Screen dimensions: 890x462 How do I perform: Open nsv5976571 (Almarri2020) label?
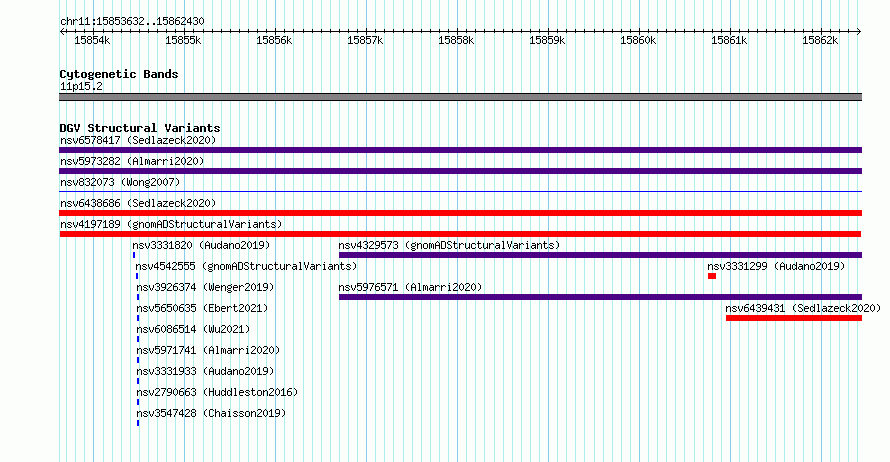(x=410, y=287)
